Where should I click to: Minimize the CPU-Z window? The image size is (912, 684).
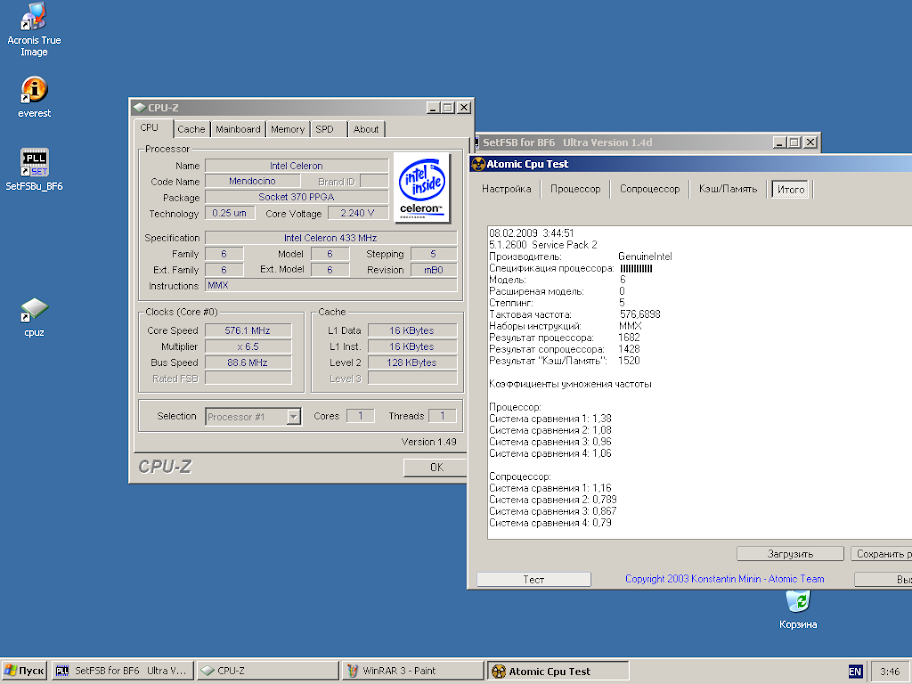pos(433,108)
